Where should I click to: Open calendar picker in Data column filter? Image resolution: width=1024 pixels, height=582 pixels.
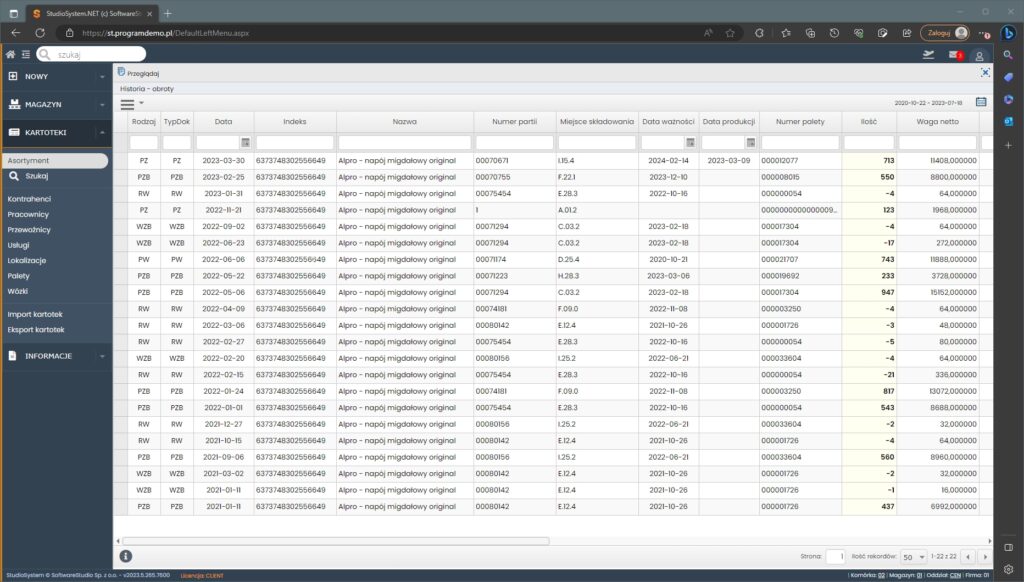coord(245,143)
